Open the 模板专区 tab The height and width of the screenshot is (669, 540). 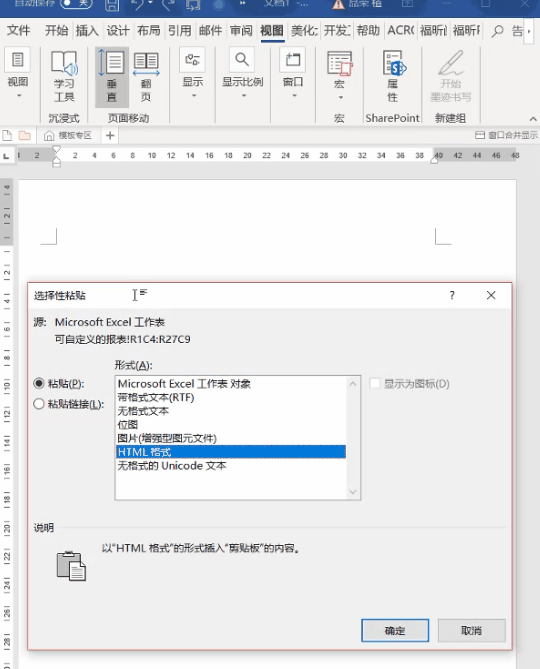(68, 136)
